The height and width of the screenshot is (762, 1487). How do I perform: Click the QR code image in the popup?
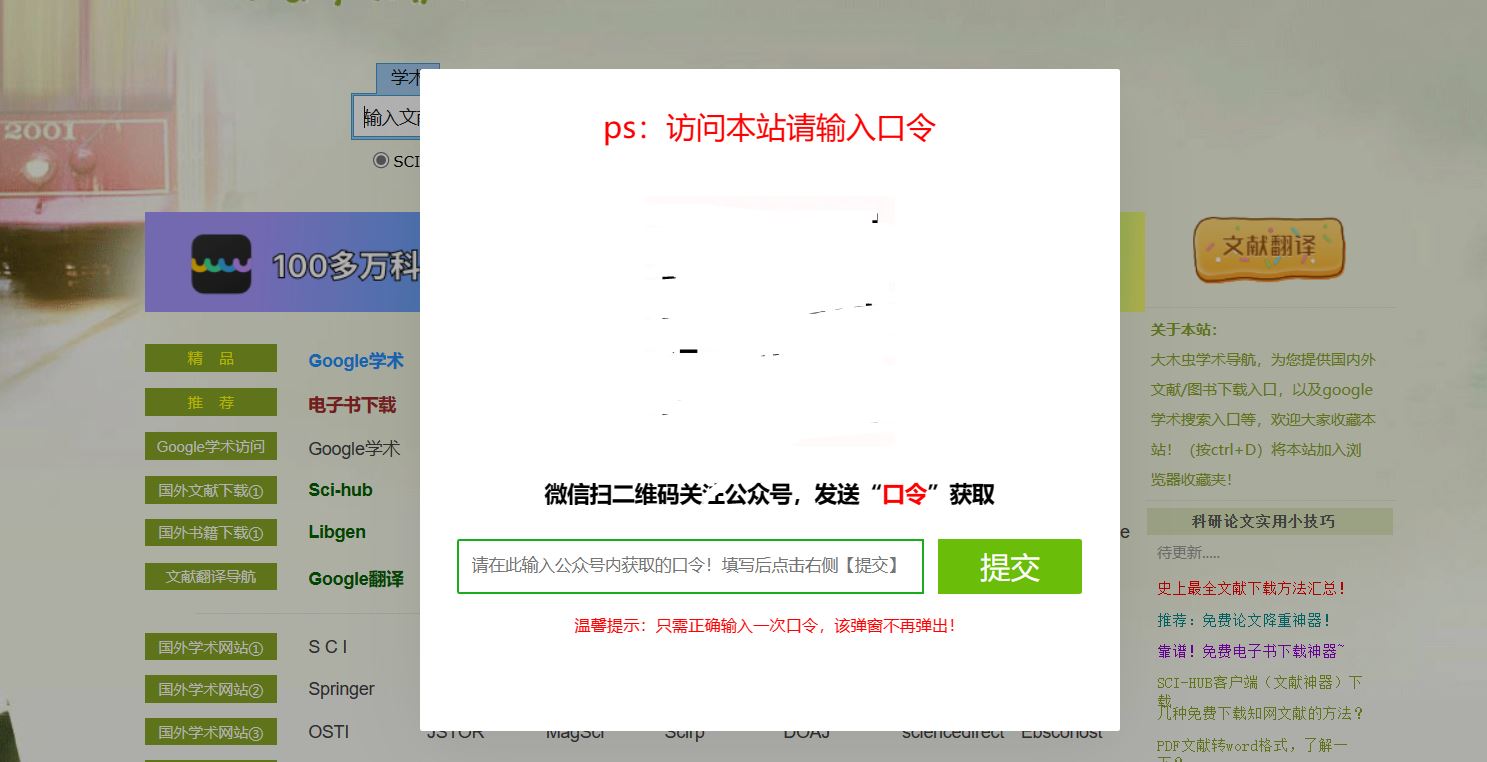click(768, 320)
